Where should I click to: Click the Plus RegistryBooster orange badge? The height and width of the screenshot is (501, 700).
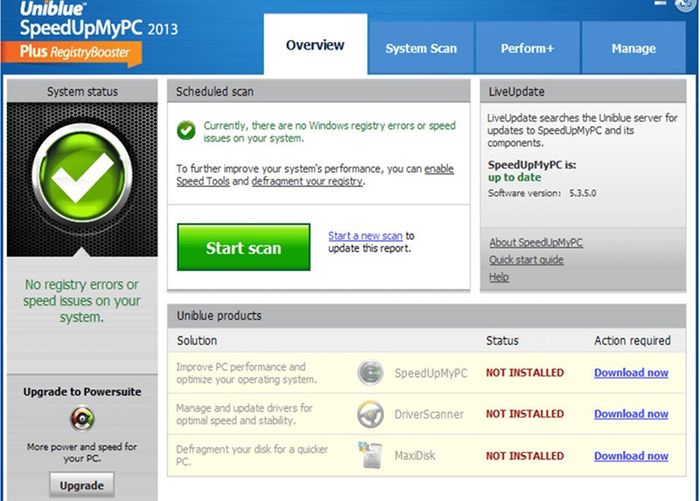72,53
